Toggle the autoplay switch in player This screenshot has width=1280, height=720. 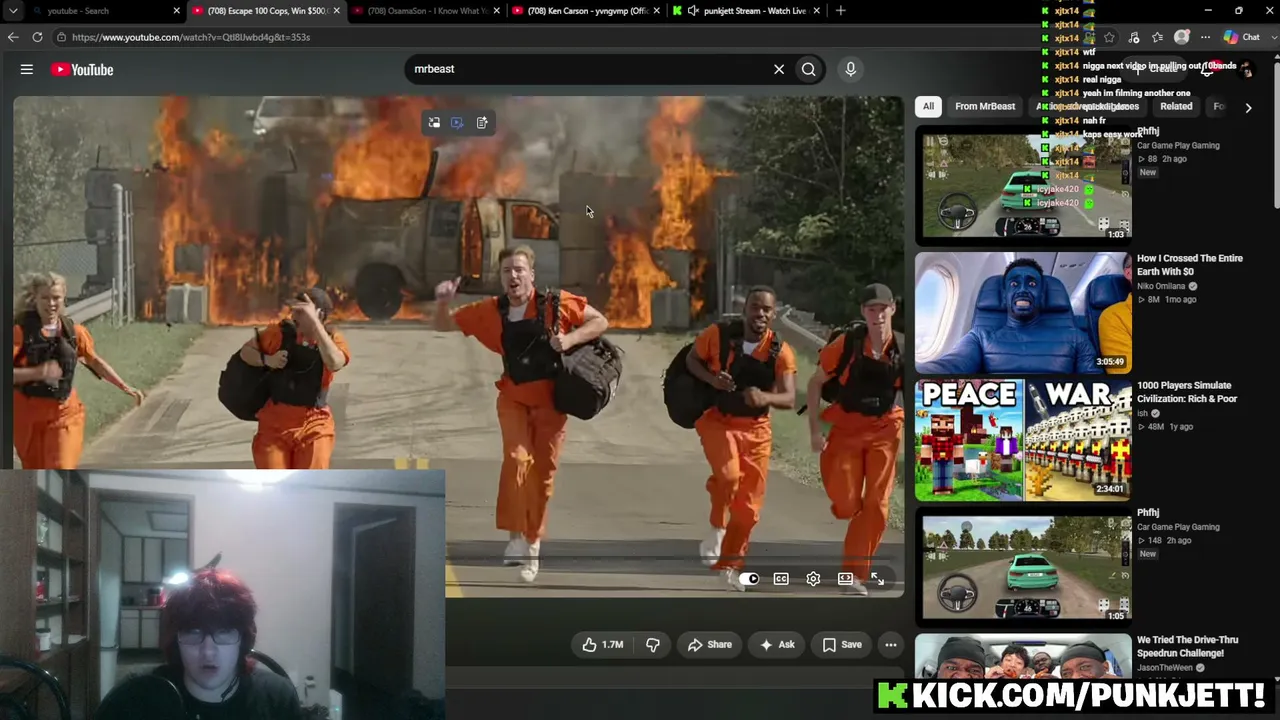pos(749,579)
